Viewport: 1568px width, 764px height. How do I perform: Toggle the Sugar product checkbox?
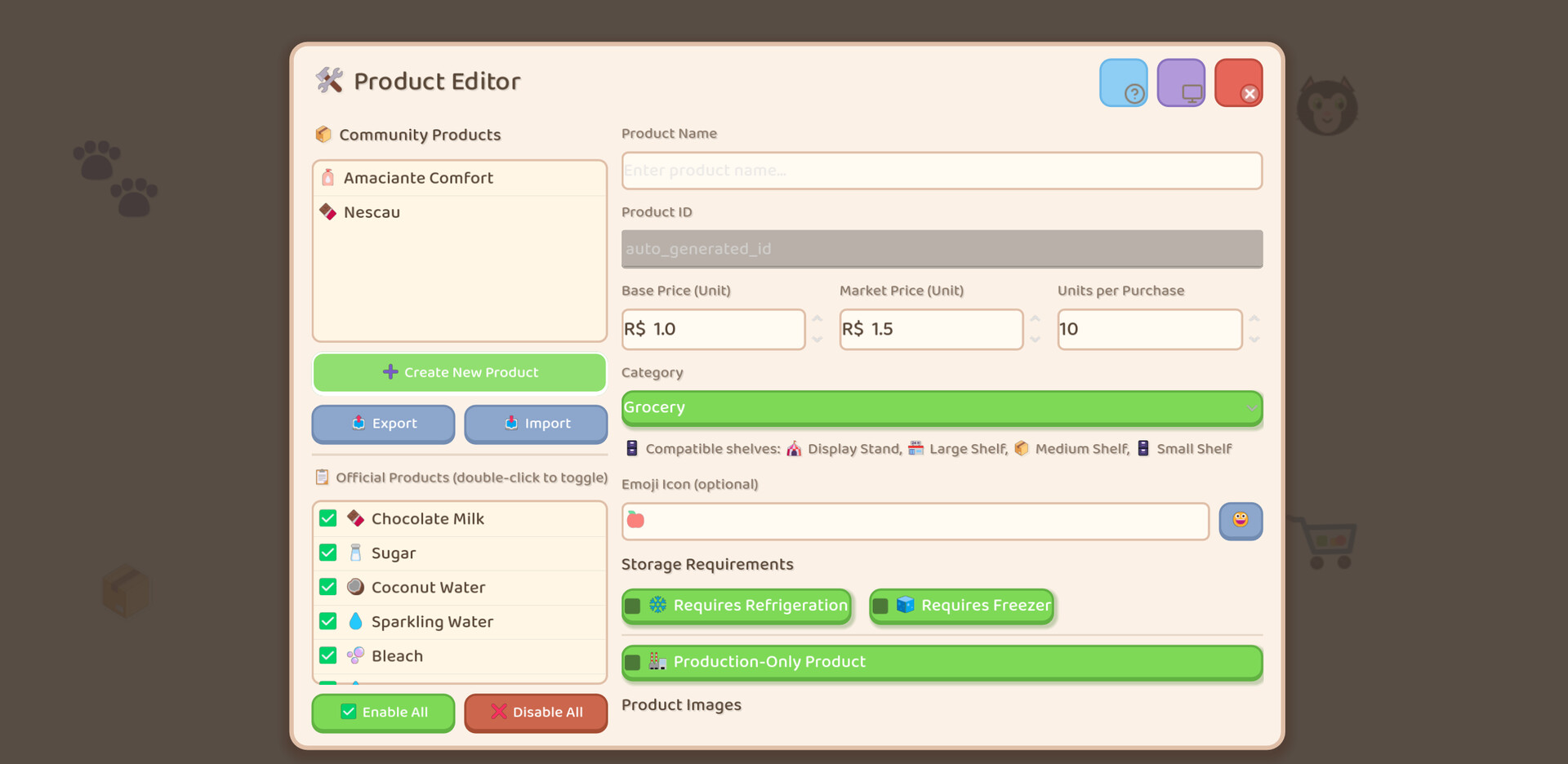coord(328,553)
